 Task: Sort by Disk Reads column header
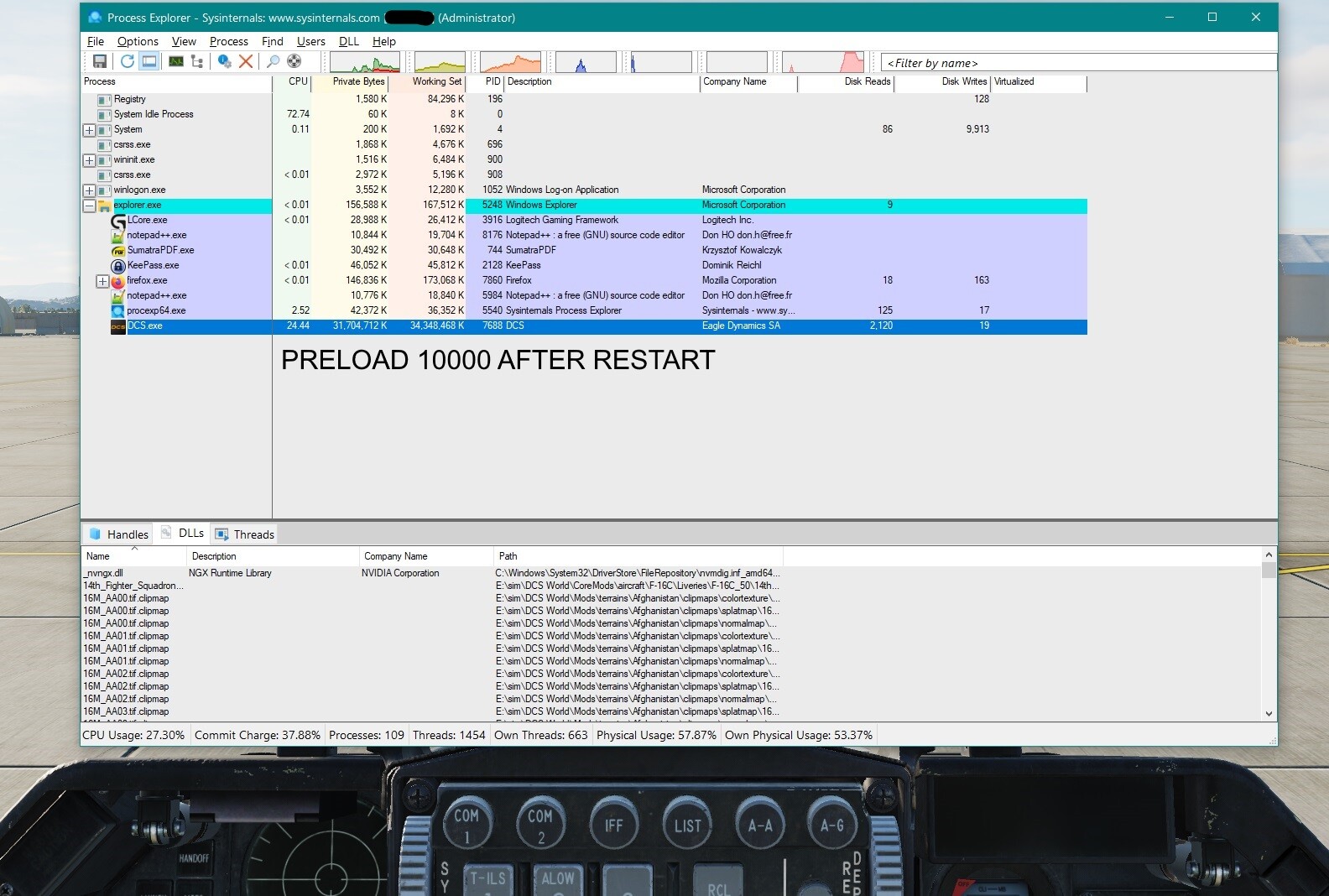click(x=846, y=82)
